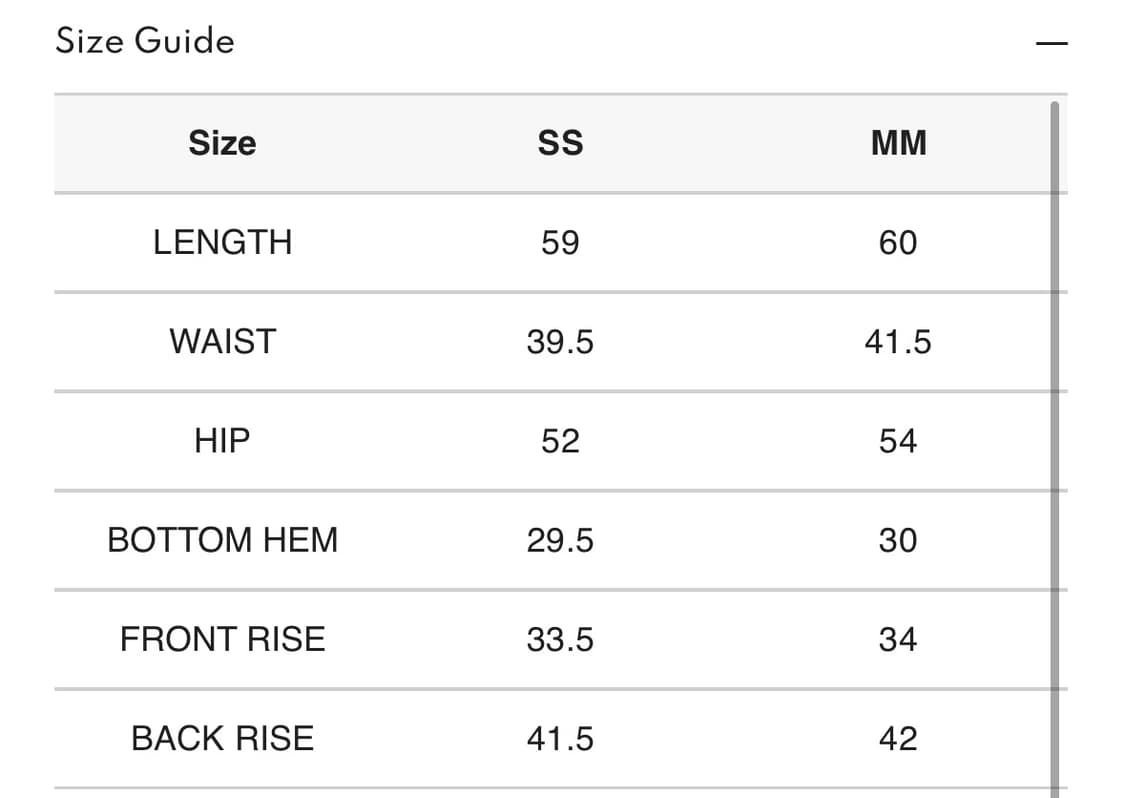Select MM front rise value 34
Image resolution: width=1125 pixels, height=798 pixels.
(898, 639)
